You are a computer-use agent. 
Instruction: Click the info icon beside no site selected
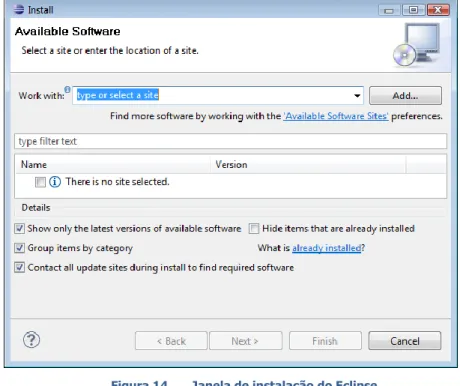55,182
